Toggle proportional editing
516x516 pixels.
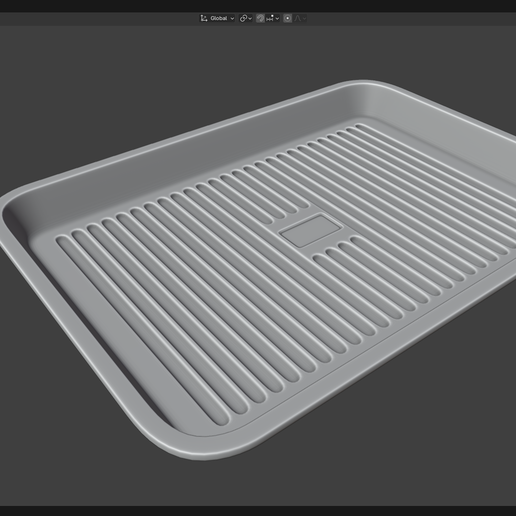[288, 18]
